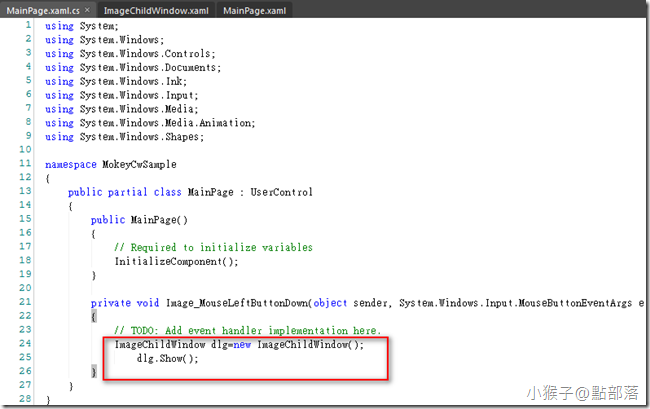Click 'using System.Windows;' on line 2
Screen dimensions: 650x409
pos(104,40)
